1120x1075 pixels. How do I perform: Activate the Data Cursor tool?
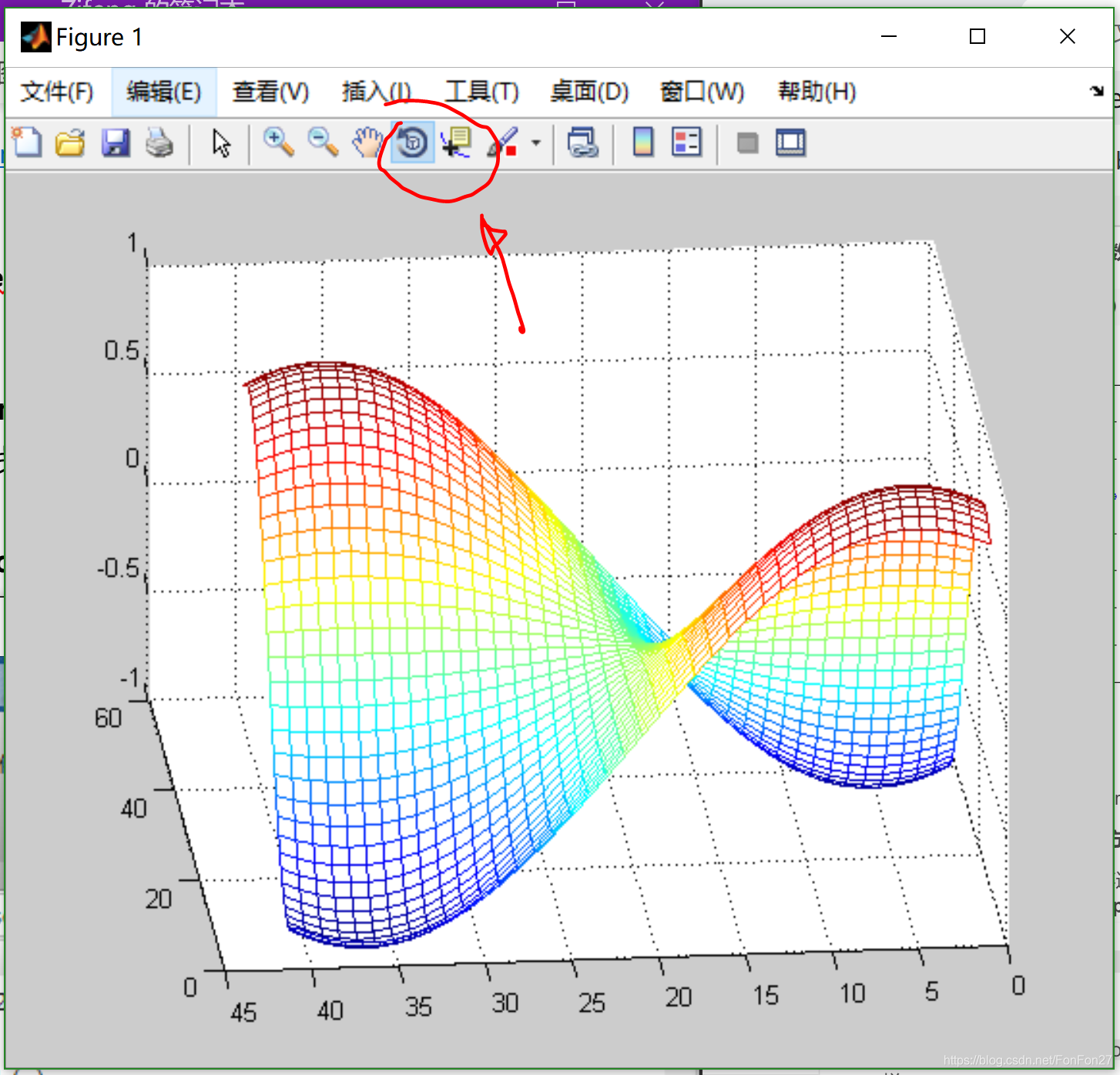pyautogui.click(x=456, y=143)
